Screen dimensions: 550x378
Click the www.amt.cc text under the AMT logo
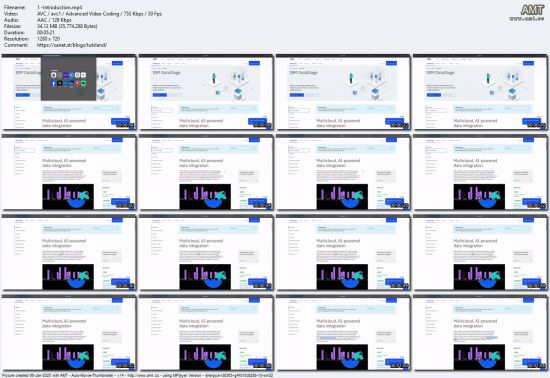pos(527,18)
